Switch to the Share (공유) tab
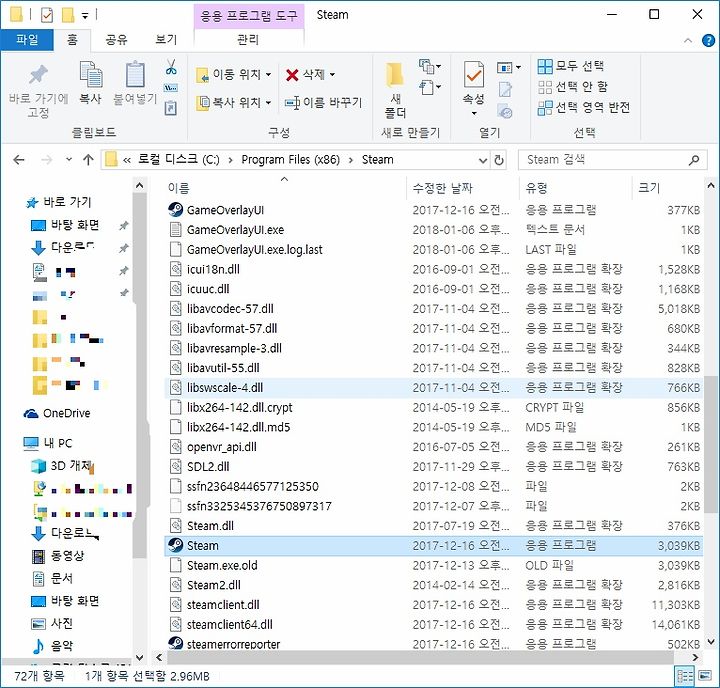 click(116, 39)
